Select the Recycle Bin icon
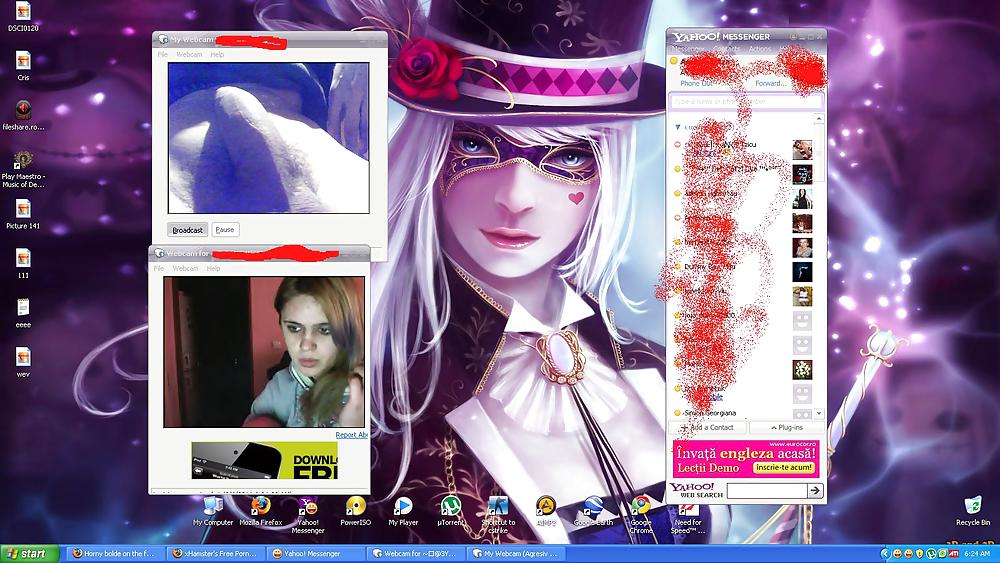 pyautogui.click(x=973, y=511)
